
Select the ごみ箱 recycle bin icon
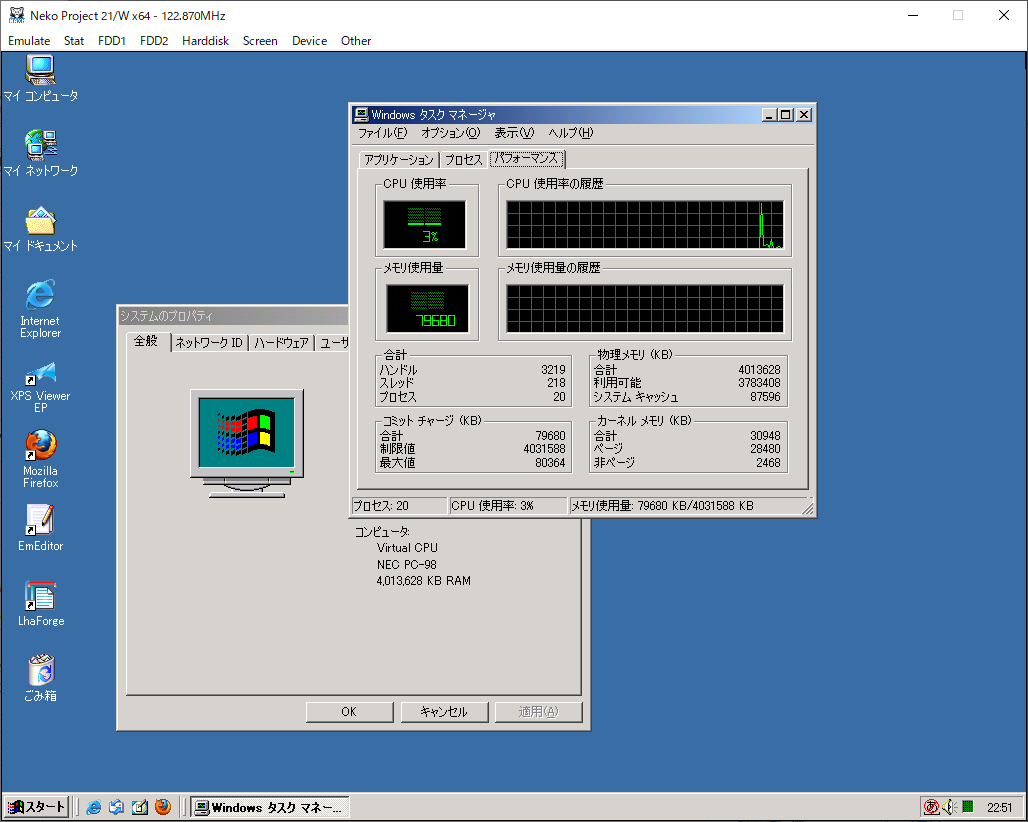point(41,678)
